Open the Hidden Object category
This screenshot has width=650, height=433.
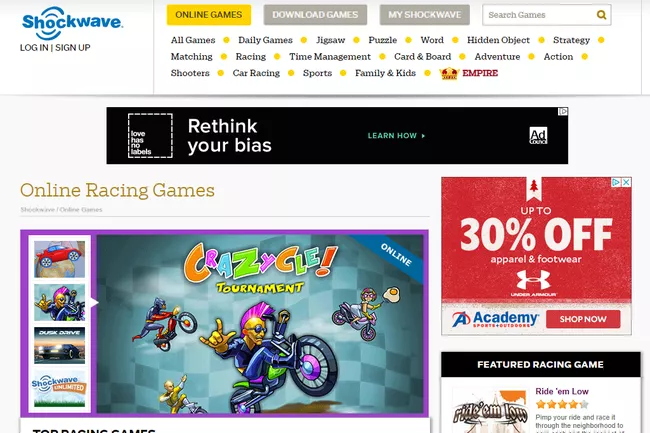[498, 40]
